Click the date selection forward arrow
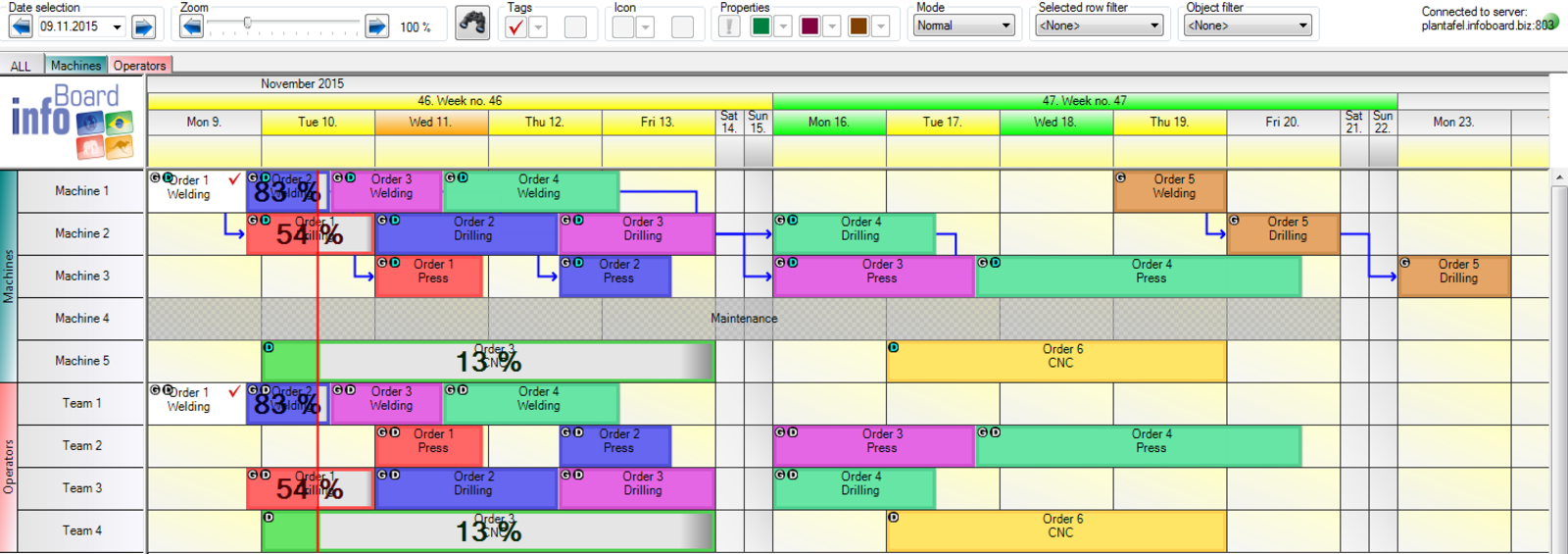The height and width of the screenshot is (554, 1568). 143,26
